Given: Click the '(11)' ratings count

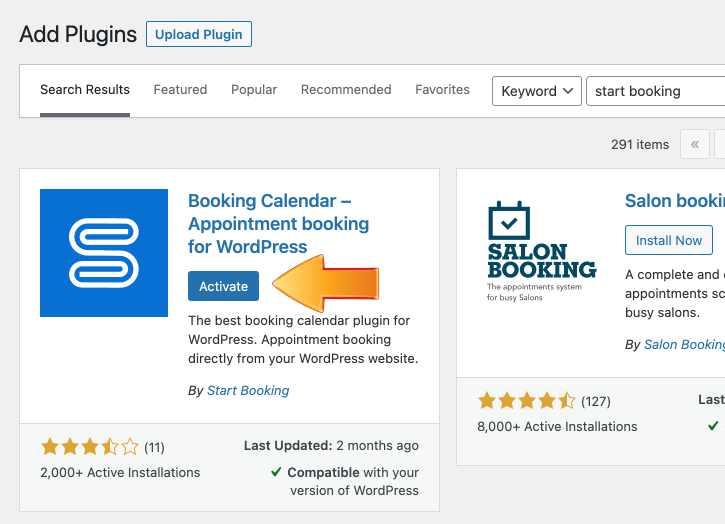Looking at the screenshot, I should click(x=154, y=448).
